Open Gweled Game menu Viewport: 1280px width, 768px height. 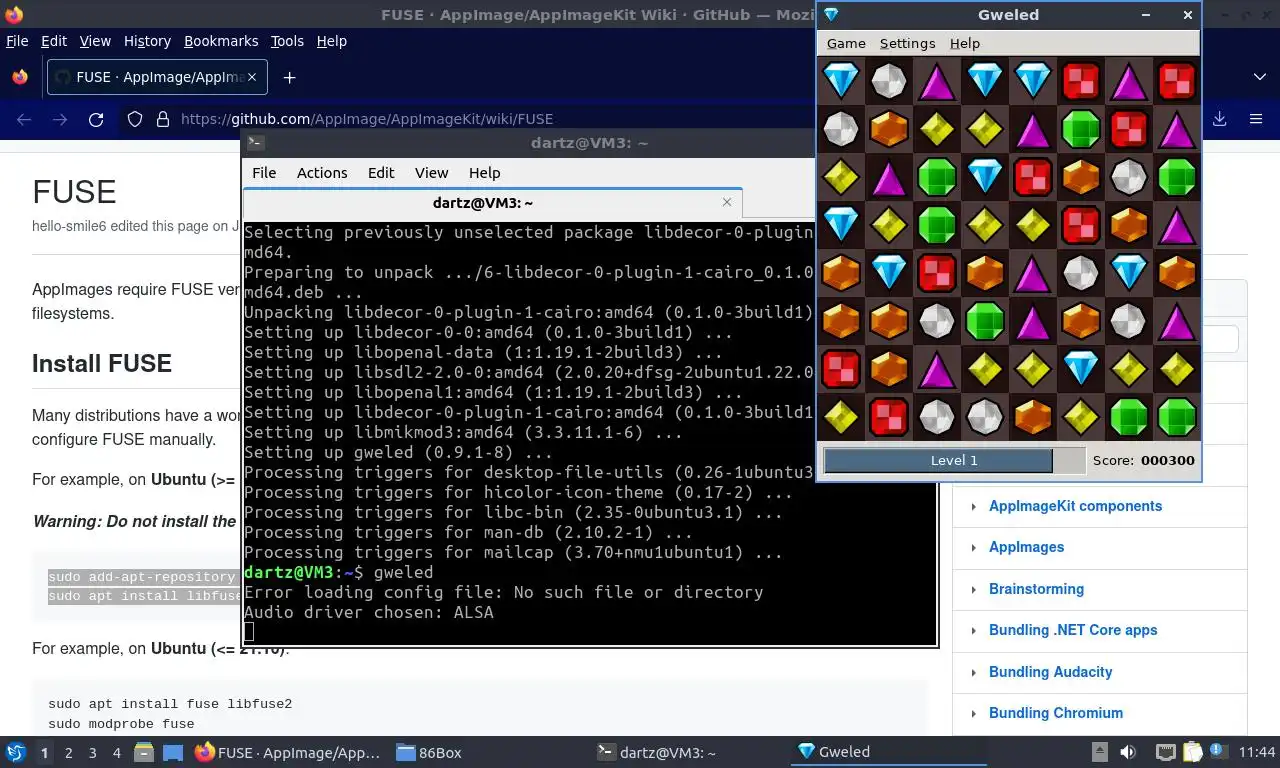[846, 43]
